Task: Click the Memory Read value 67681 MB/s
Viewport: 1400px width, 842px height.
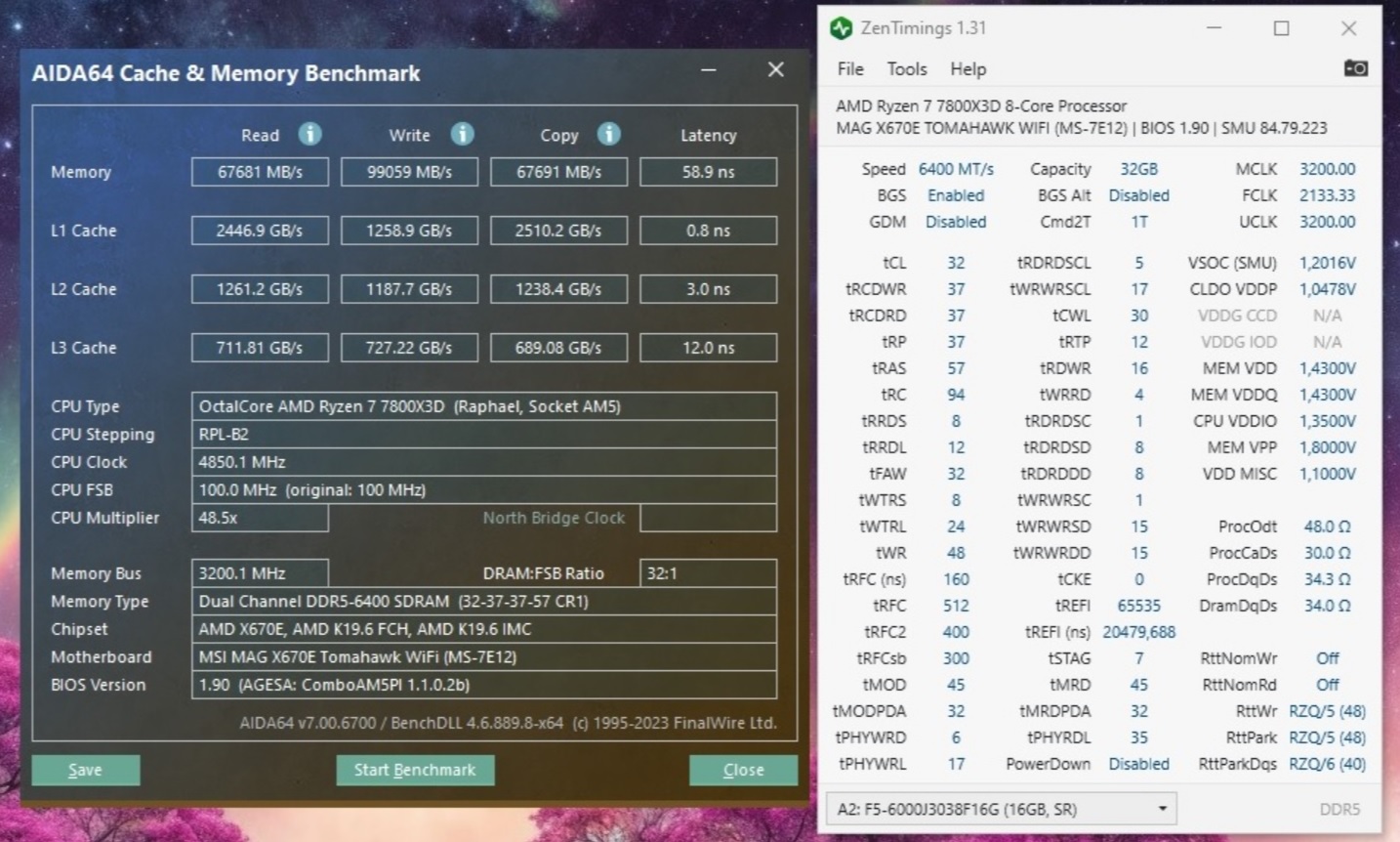Action: tap(260, 172)
